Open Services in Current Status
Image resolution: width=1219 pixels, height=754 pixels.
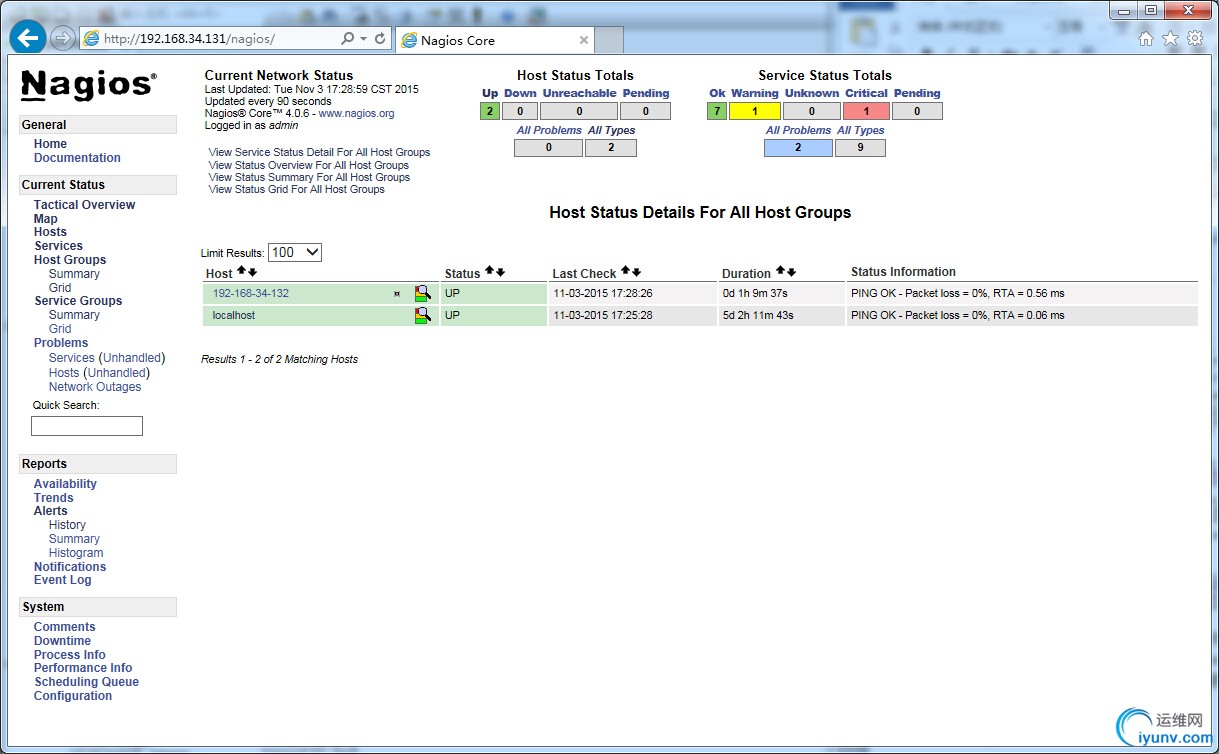point(58,246)
